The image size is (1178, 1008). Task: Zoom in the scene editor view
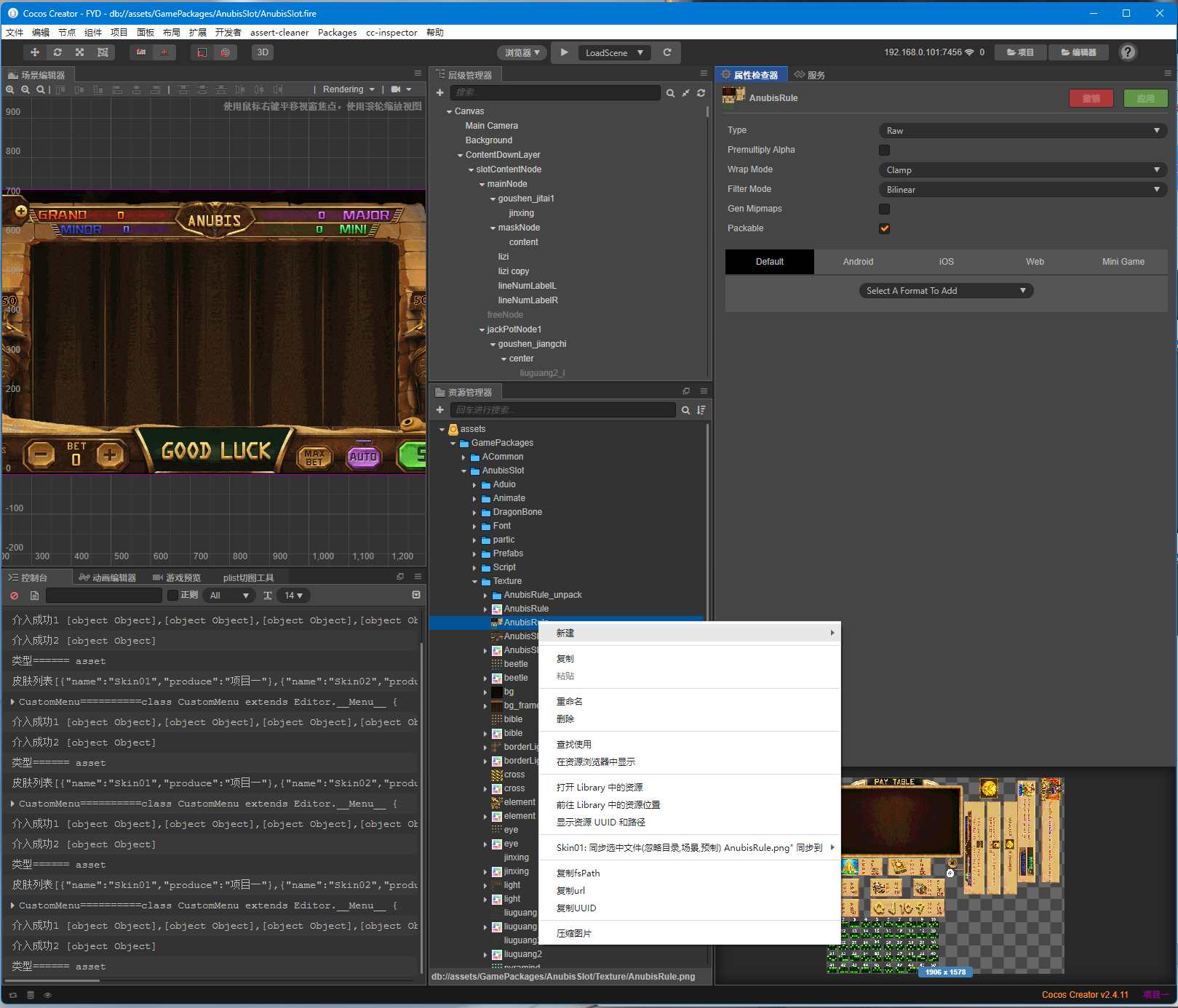[10, 89]
